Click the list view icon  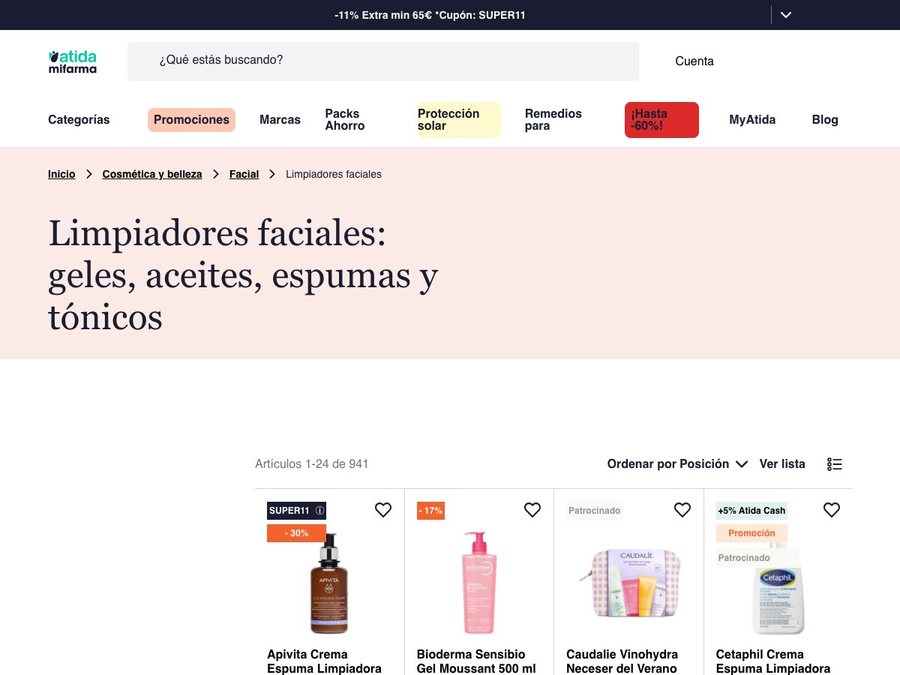(835, 464)
